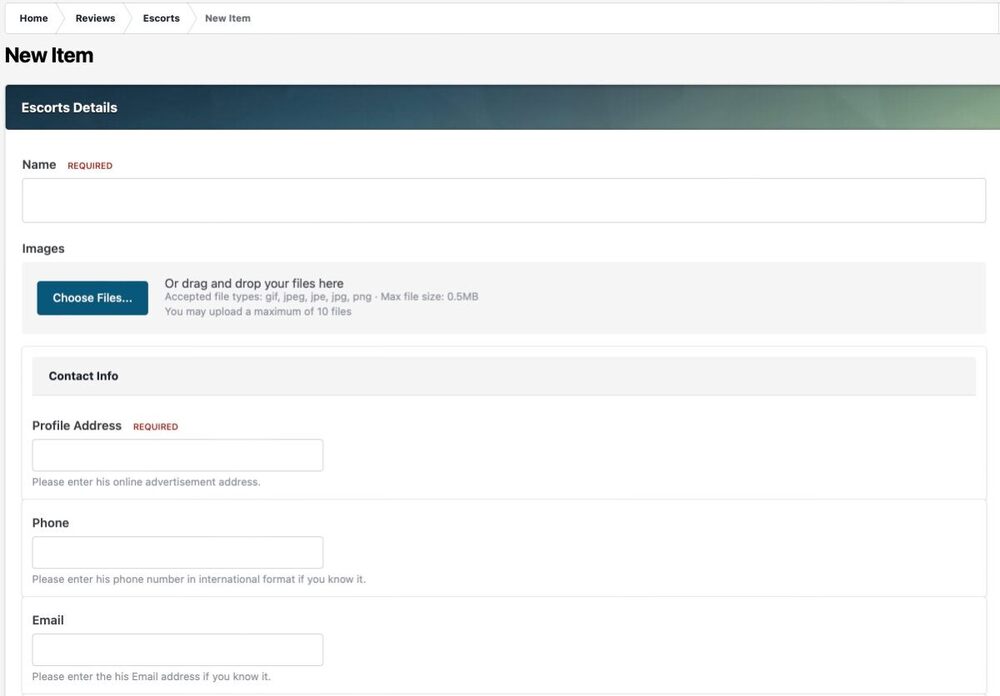1000x696 pixels.
Task: Go to the Reviews breadcrumb
Action: (95, 18)
